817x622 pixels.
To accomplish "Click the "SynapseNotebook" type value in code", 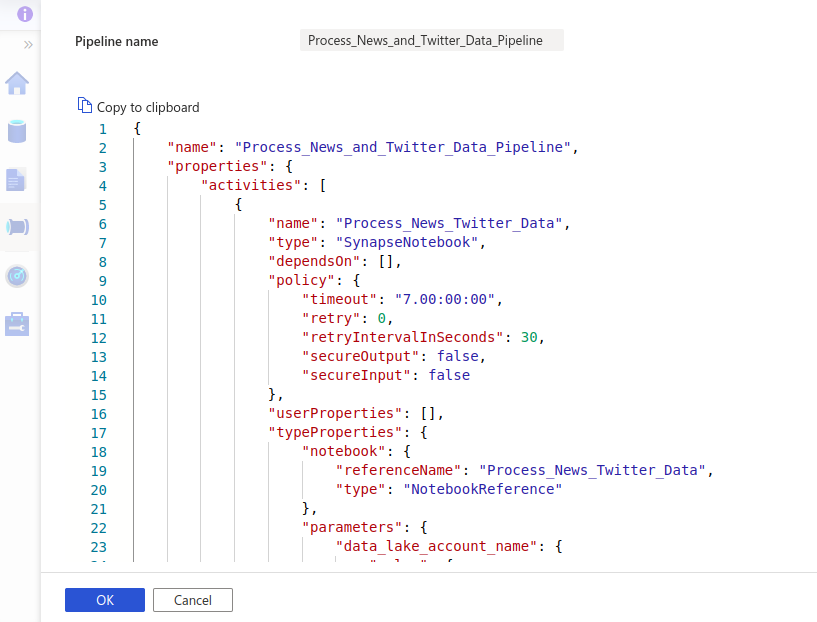I will tap(410, 243).
